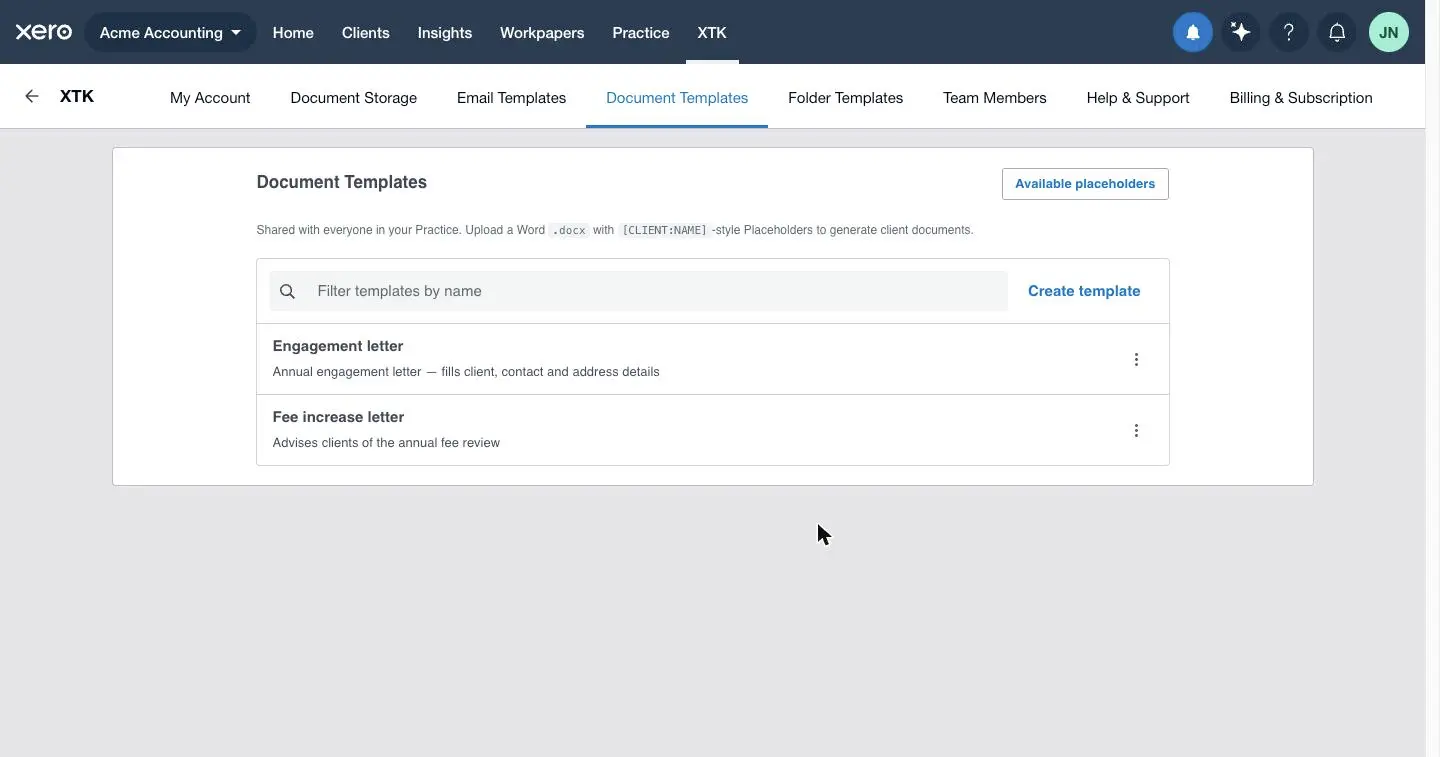Click the Xero logo
Image resolution: width=1440 pixels, height=757 pixels.
tap(44, 32)
